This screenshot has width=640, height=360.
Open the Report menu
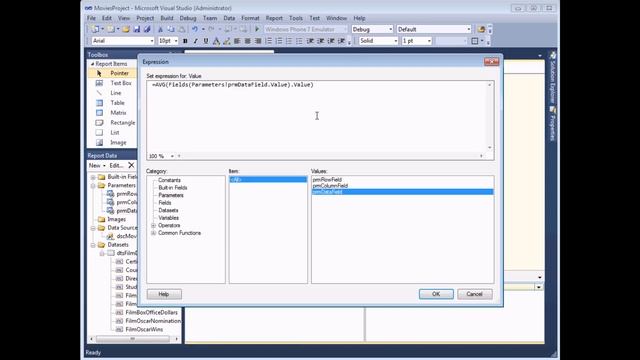[x=274, y=18]
